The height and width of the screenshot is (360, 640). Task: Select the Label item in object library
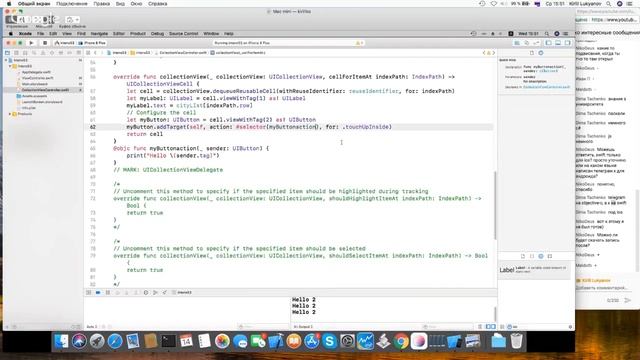[x=534, y=270]
